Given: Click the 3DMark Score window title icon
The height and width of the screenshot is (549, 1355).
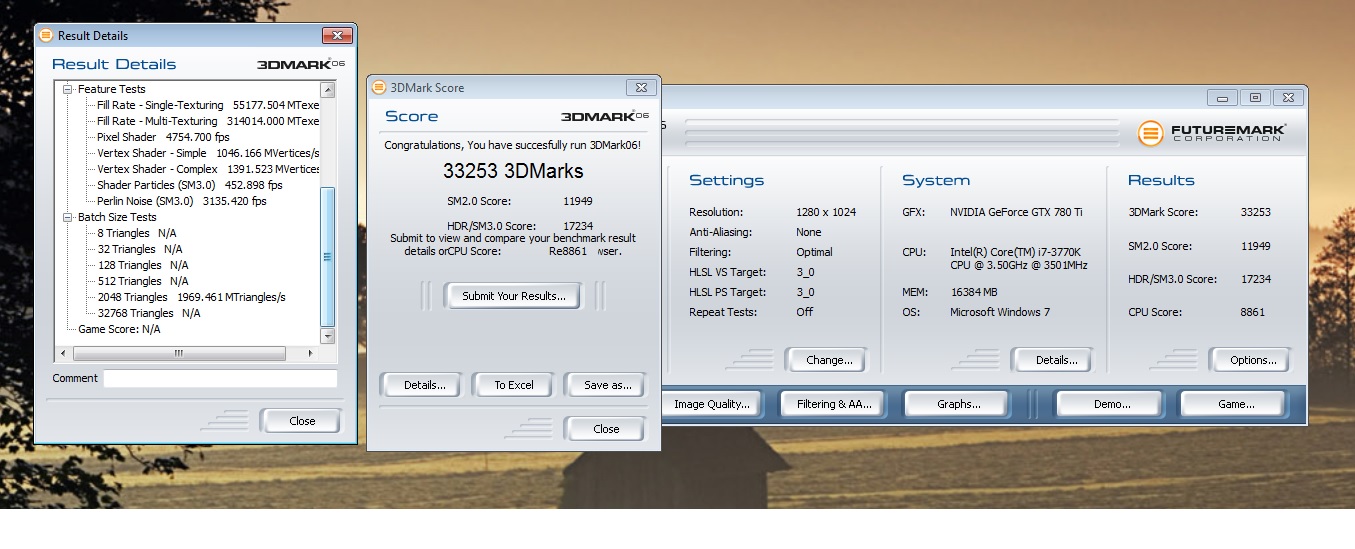Looking at the screenshot, I should (377, 87).
